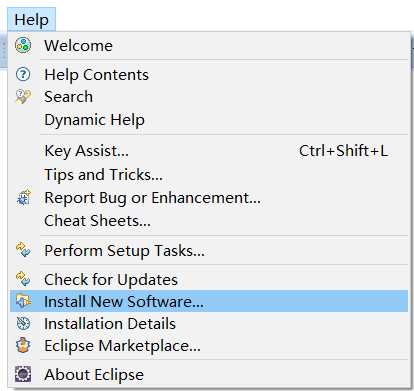This screenshot has width=414, height=391.
Task: Click the Install New Software icon
Action: pyautogui.click(x=23, y=301)
